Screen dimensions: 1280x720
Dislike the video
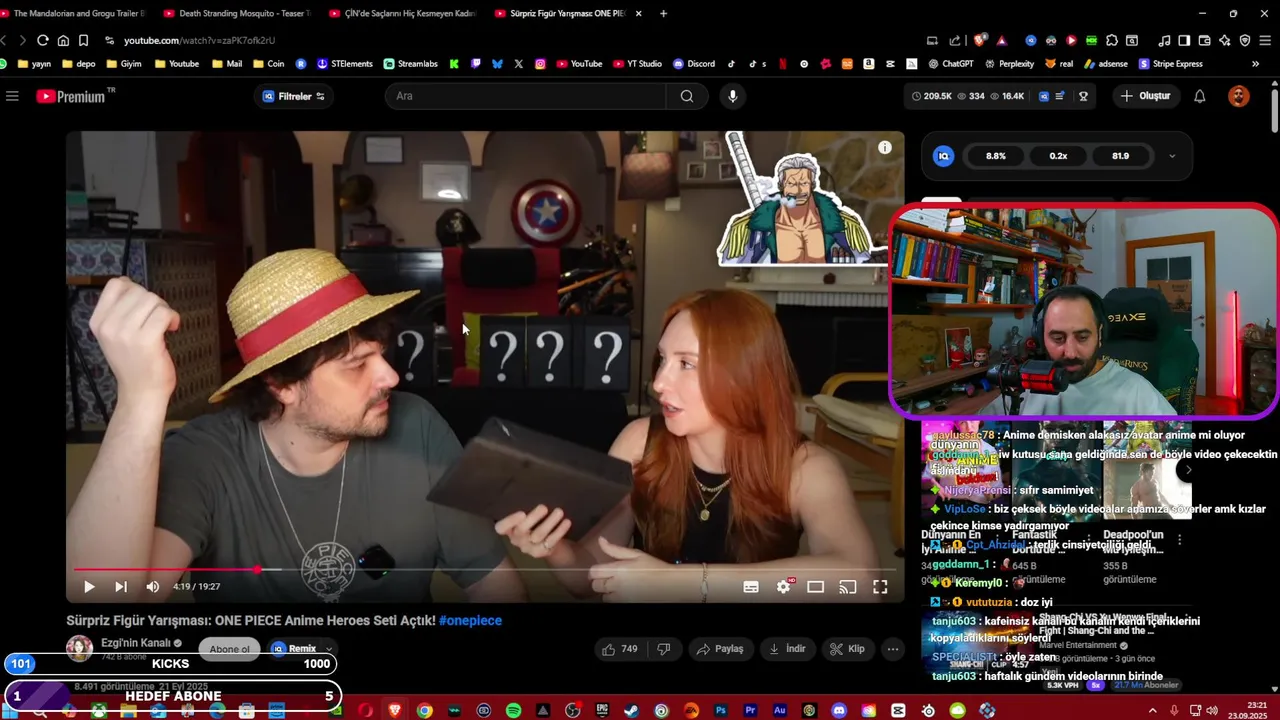[663, 649]
